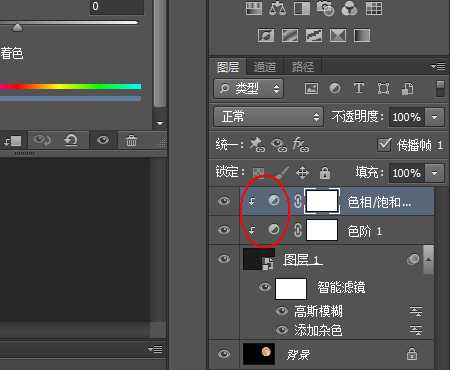Click the unify layer position icon
The height and width of the screenshot is (370, 450).
[x=257, y=144]
